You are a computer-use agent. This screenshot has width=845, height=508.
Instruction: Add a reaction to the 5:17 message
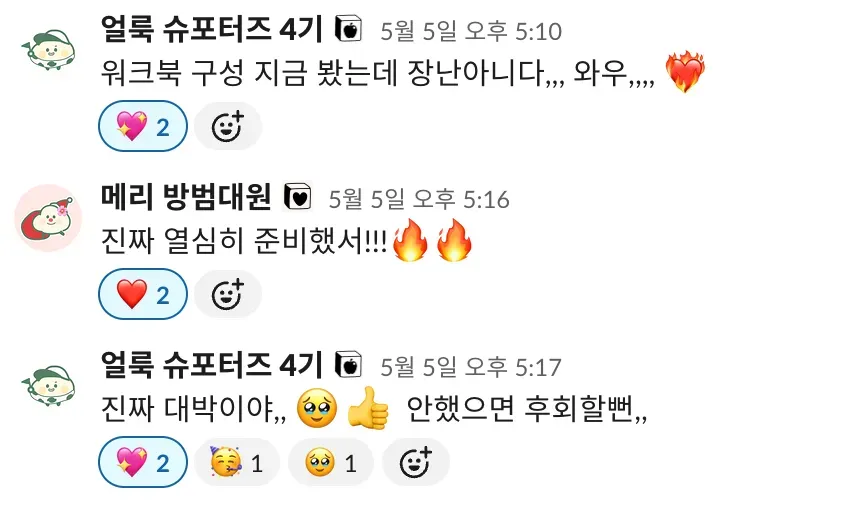tap(415, 462)
